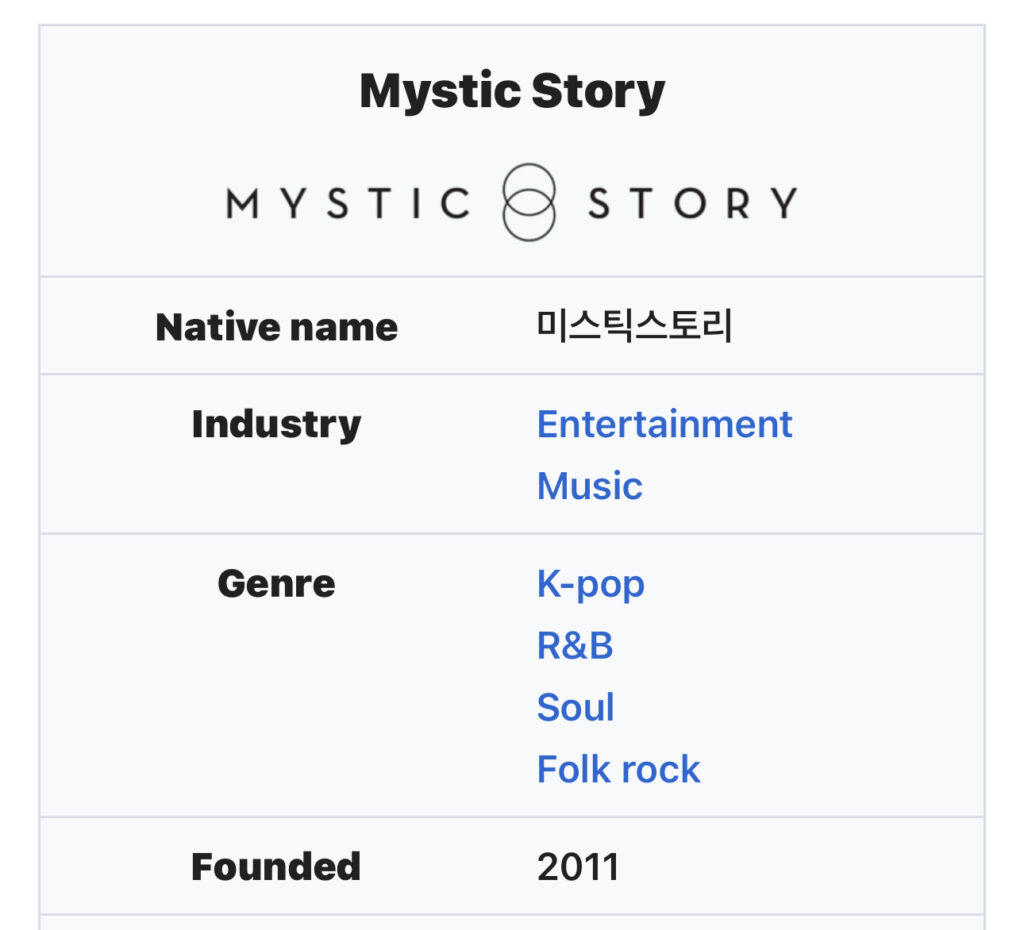Click the Industry row label

pos(276,424)
